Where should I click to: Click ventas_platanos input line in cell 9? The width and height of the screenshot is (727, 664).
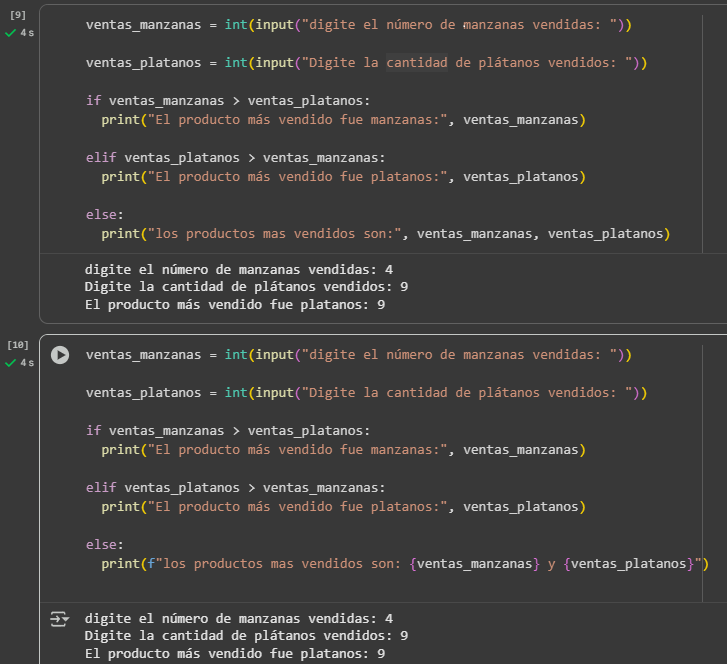tap(366, 63)
